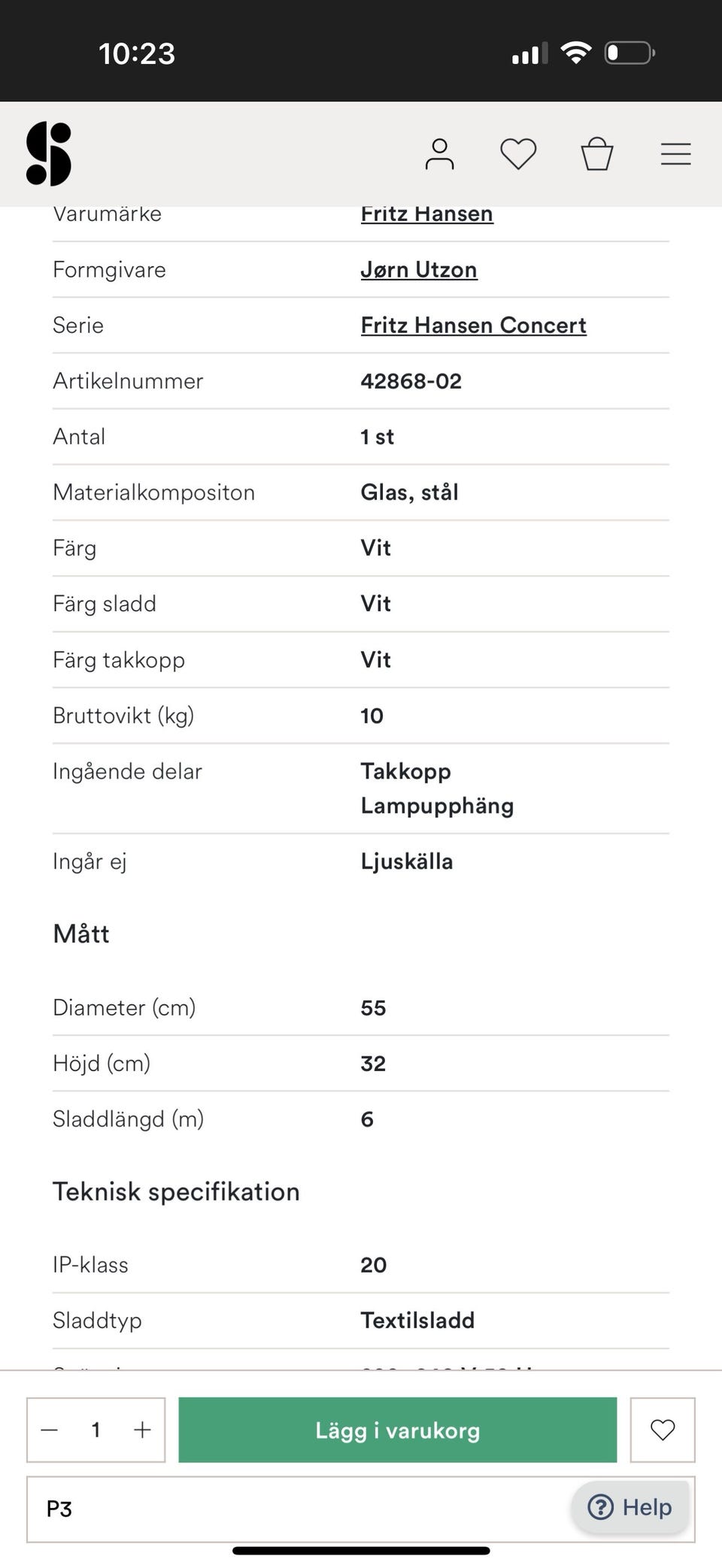
Task: Open the Help chat widget
Action: click(x=630, y=1507)
